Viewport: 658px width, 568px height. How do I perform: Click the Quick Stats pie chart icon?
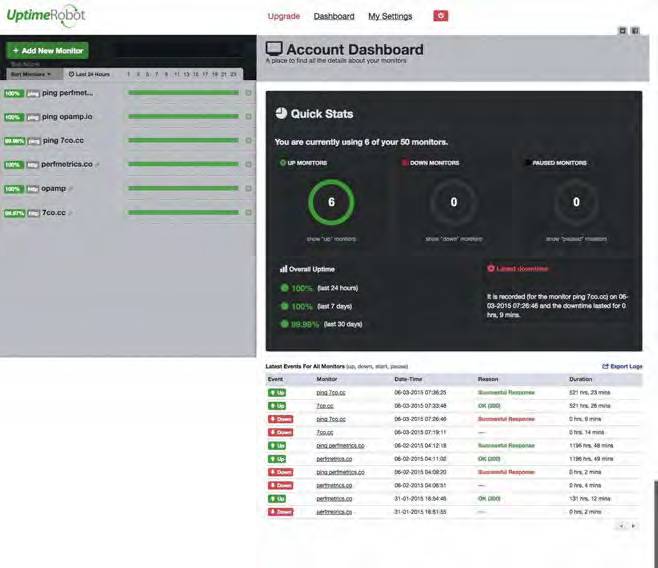281,113
